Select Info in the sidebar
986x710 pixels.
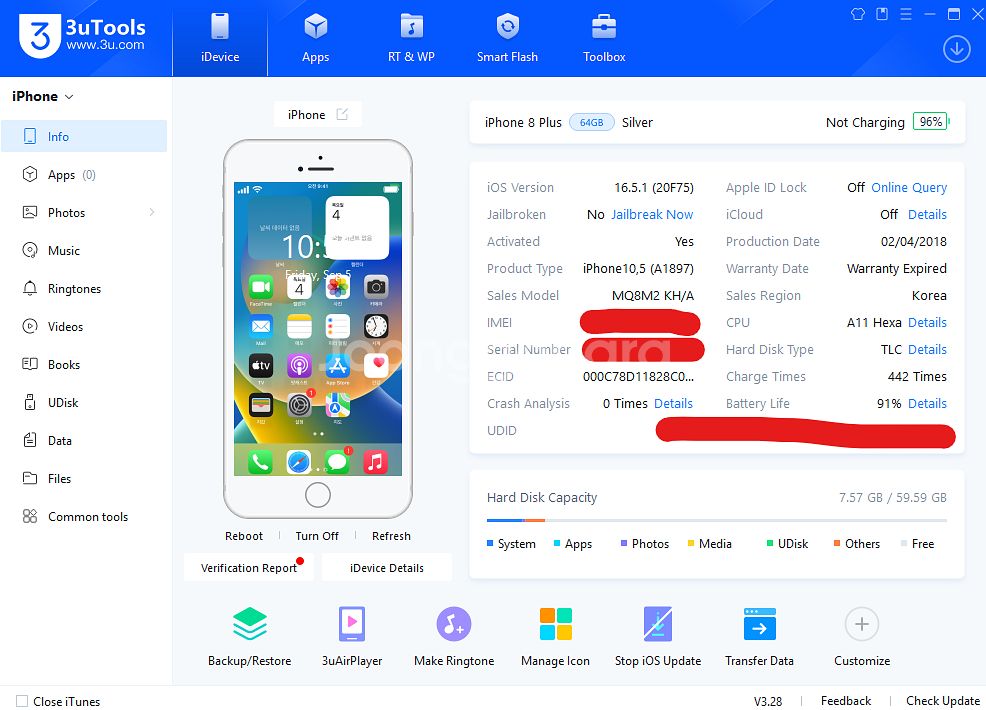click(x=84, y=136)
